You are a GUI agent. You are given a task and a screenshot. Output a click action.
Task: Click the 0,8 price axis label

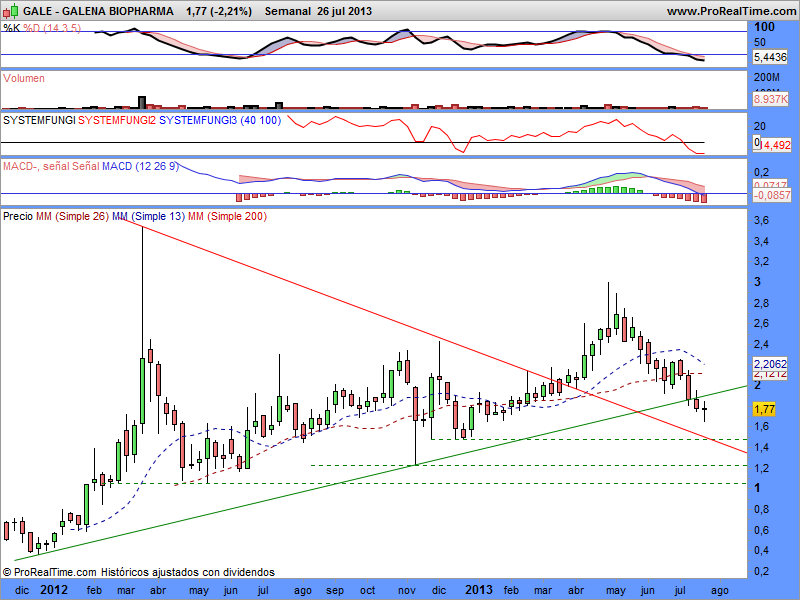coord(762,509)
